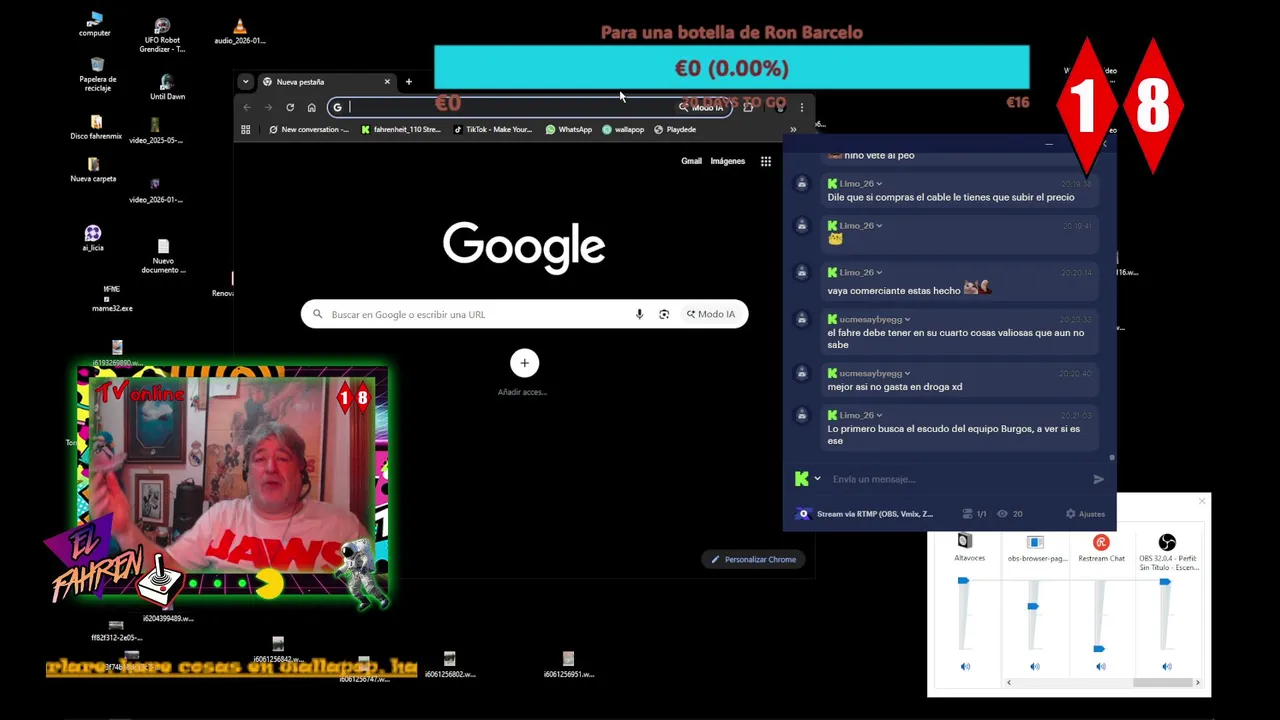Expand Chrome tab search dropdown
1280x720 pixels.
(245, 82)
